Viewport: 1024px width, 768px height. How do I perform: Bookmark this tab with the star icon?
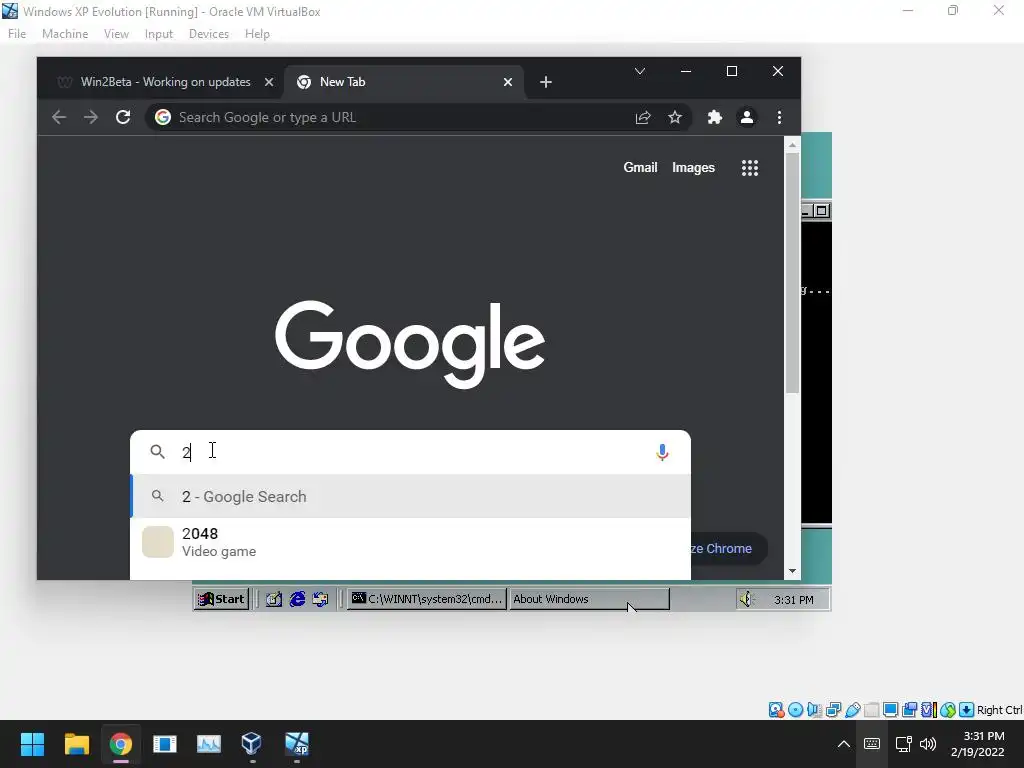[x=675, y=118]
